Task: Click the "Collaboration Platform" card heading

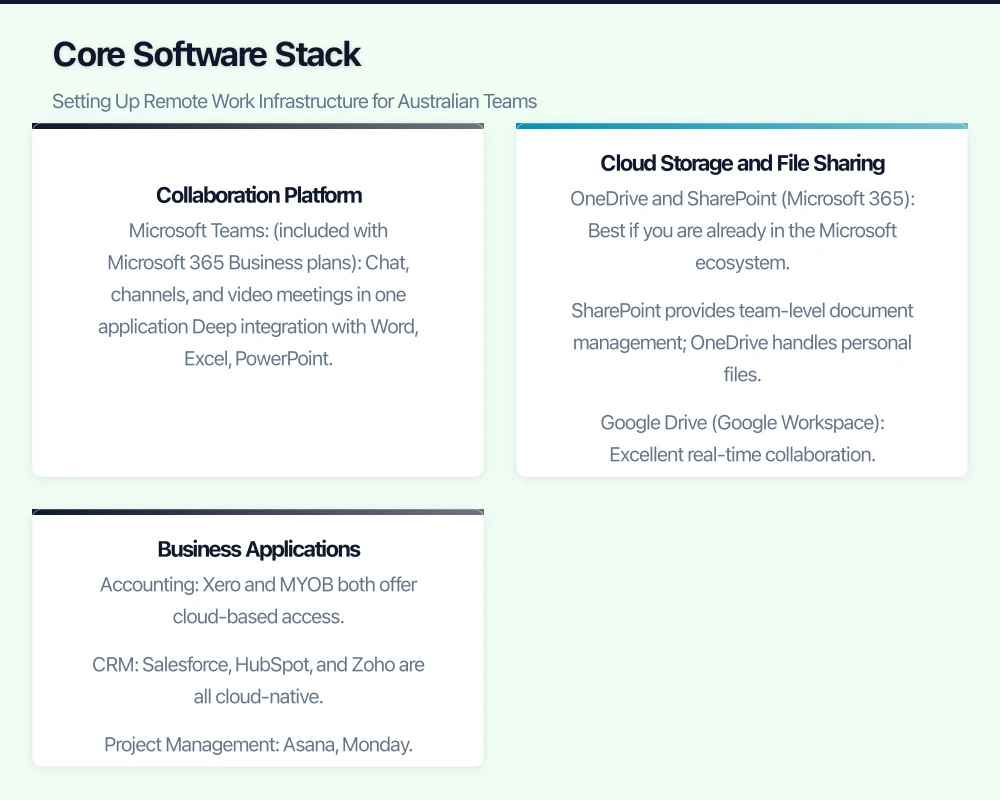Action: pyautogui.click(x=258, y=195)
